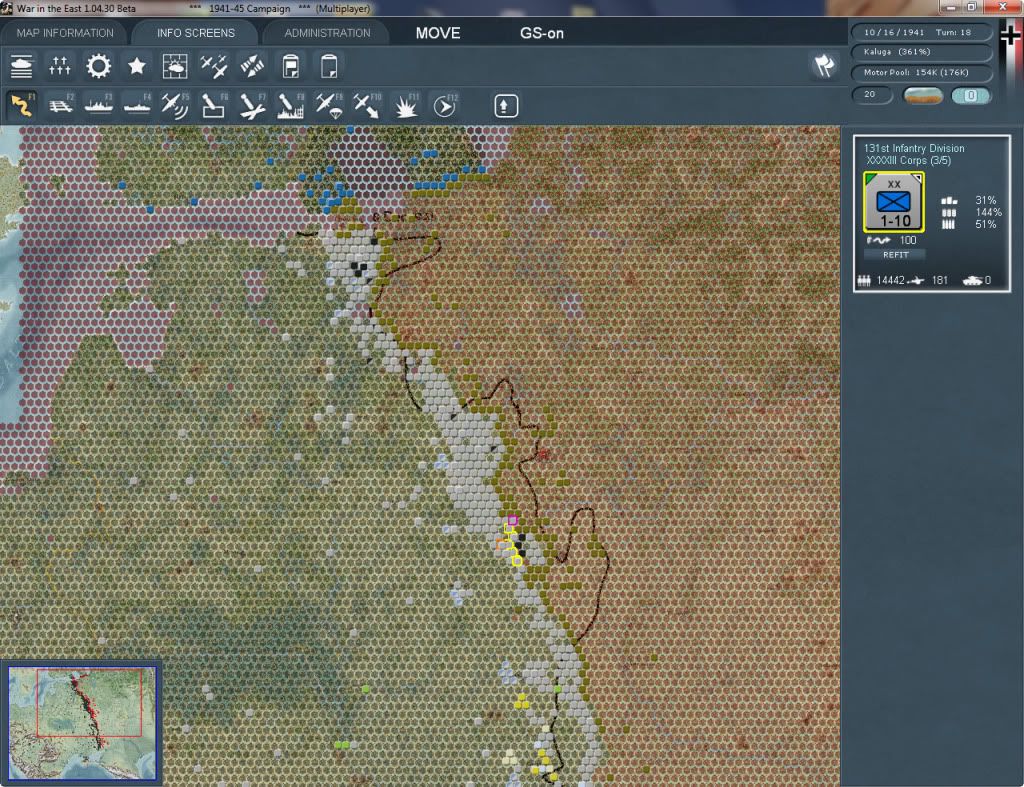Click the crossed flags icon
Viewport: 1024px width, 787px height.
click(824, 65)
